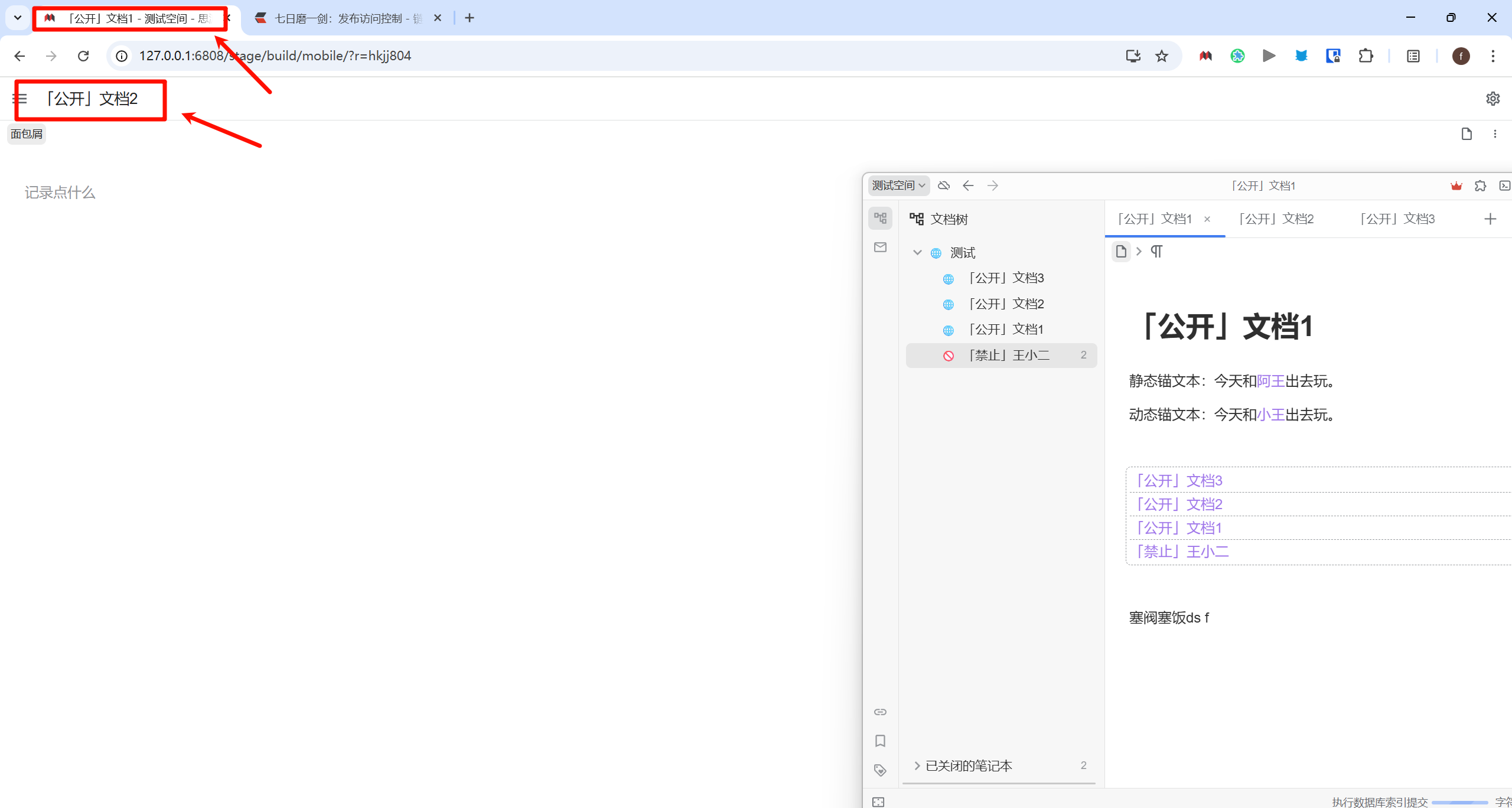1512x808 pixels.
Task: Open the three-dot more menu under settings
Action: coord(1495,134)
